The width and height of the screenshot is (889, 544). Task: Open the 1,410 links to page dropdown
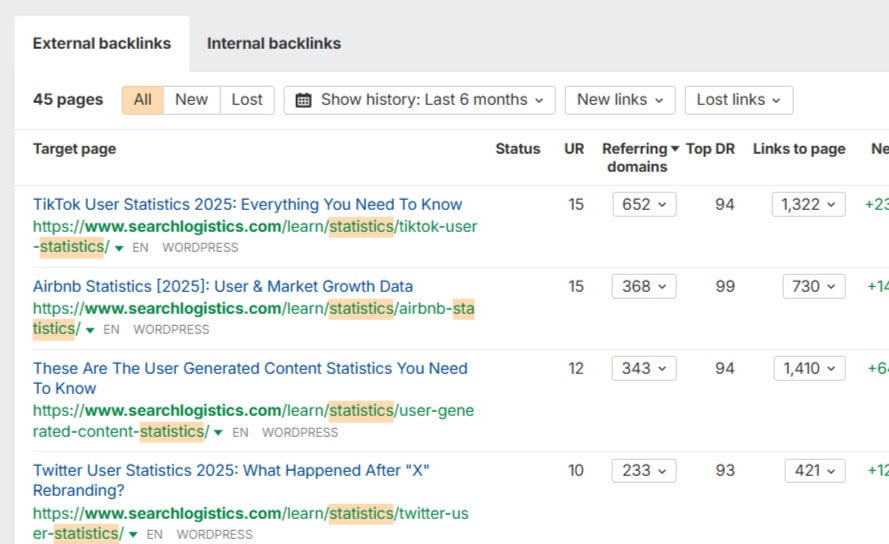pos(809,369)
